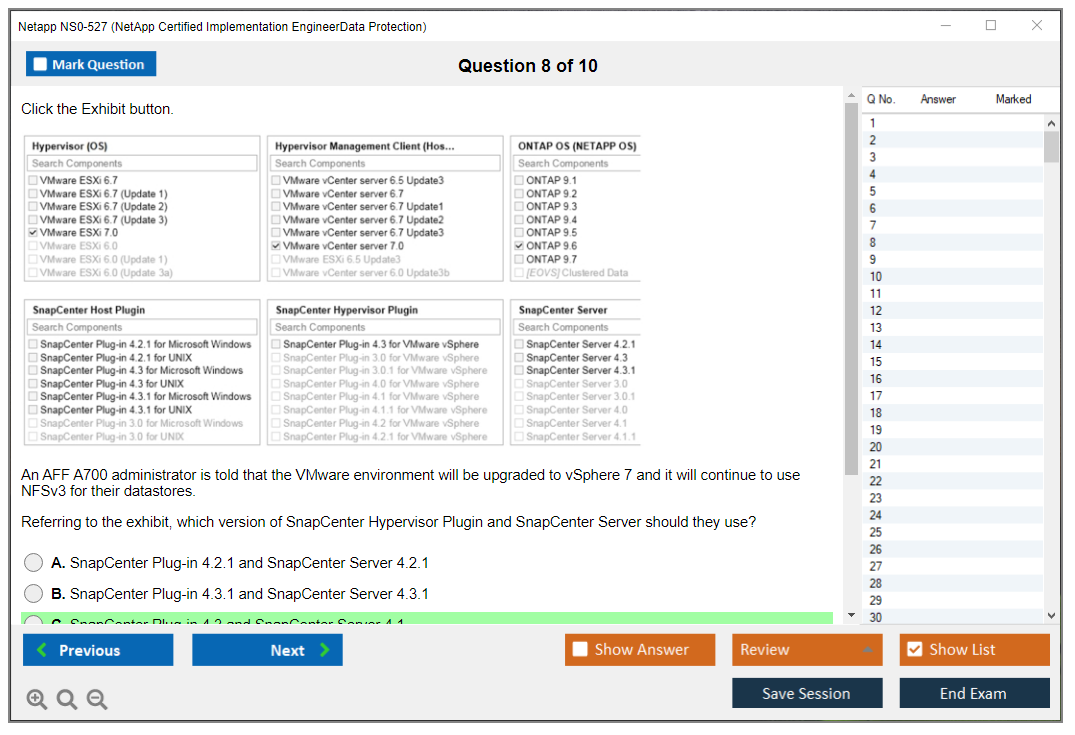Maximize the exam window

(991, 26)
